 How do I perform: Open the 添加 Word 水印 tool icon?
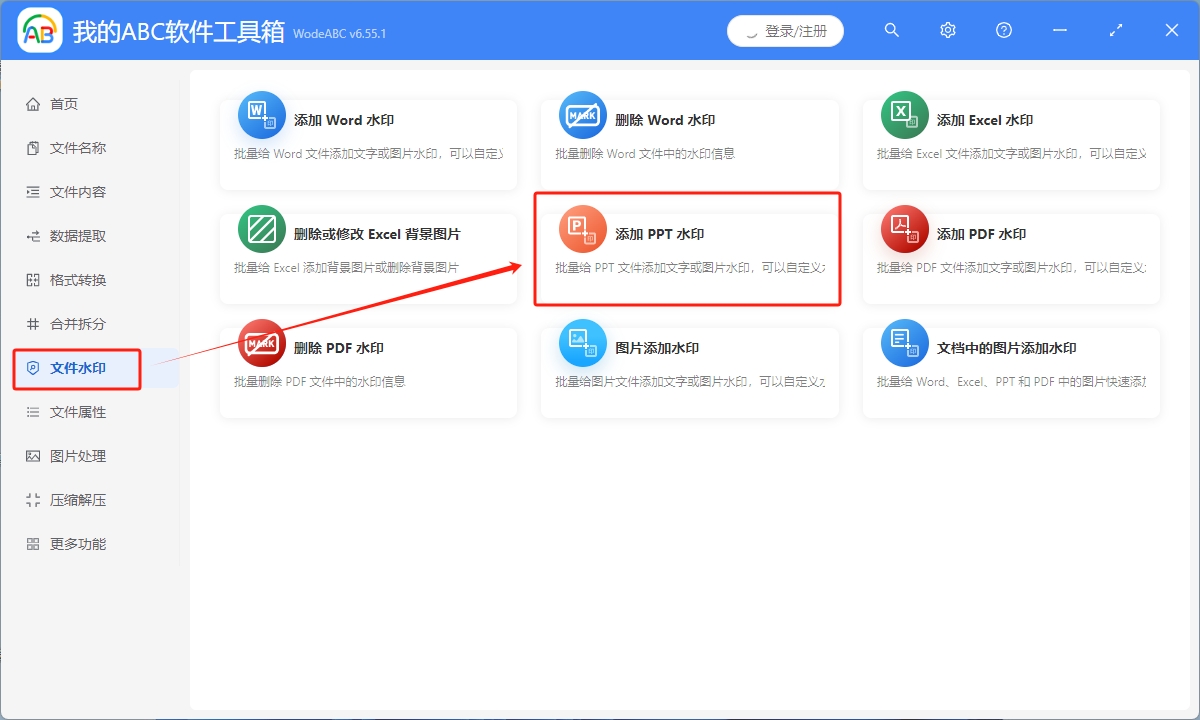coord(260,114)
